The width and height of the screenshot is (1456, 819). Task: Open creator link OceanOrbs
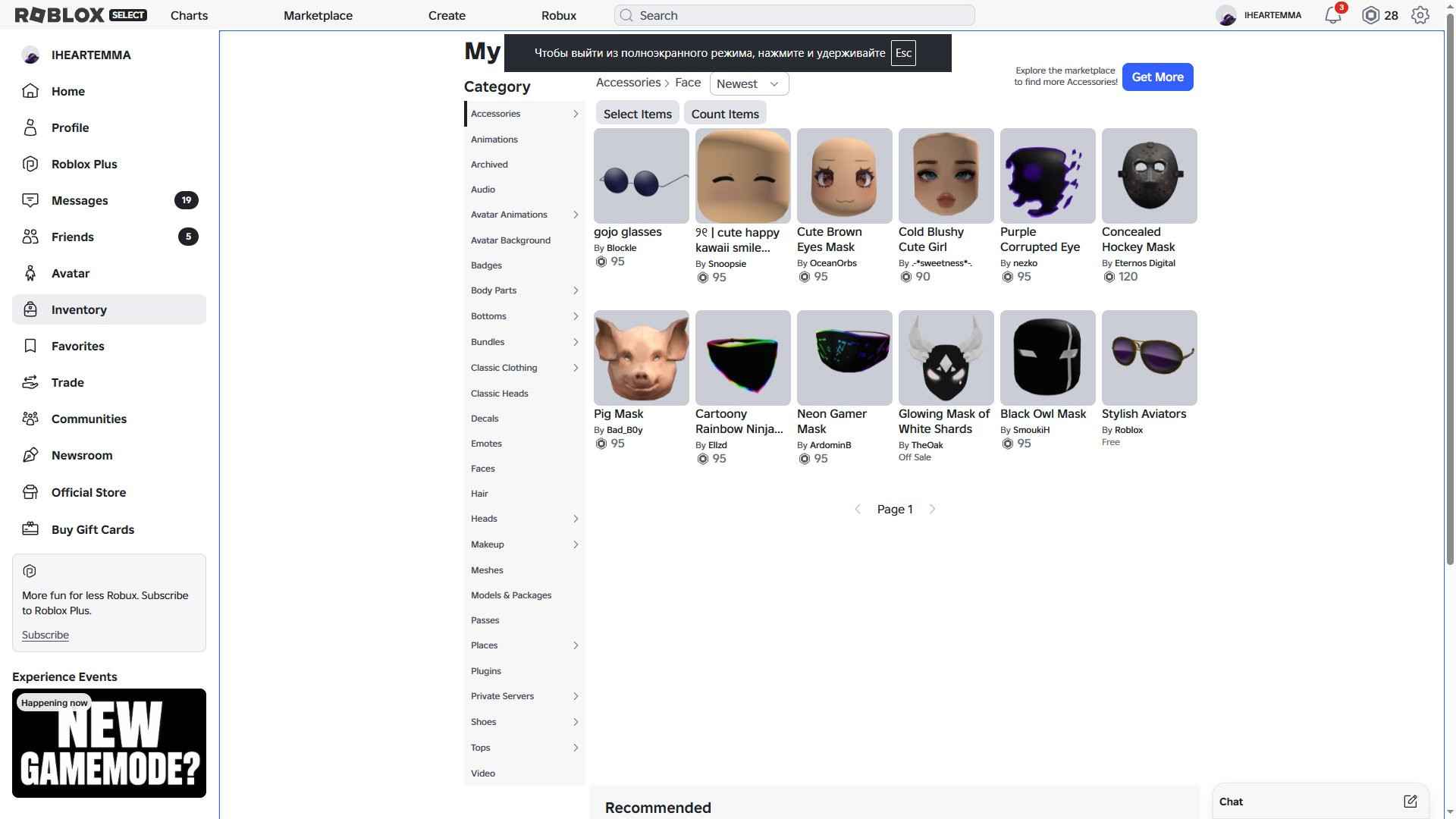833,263
